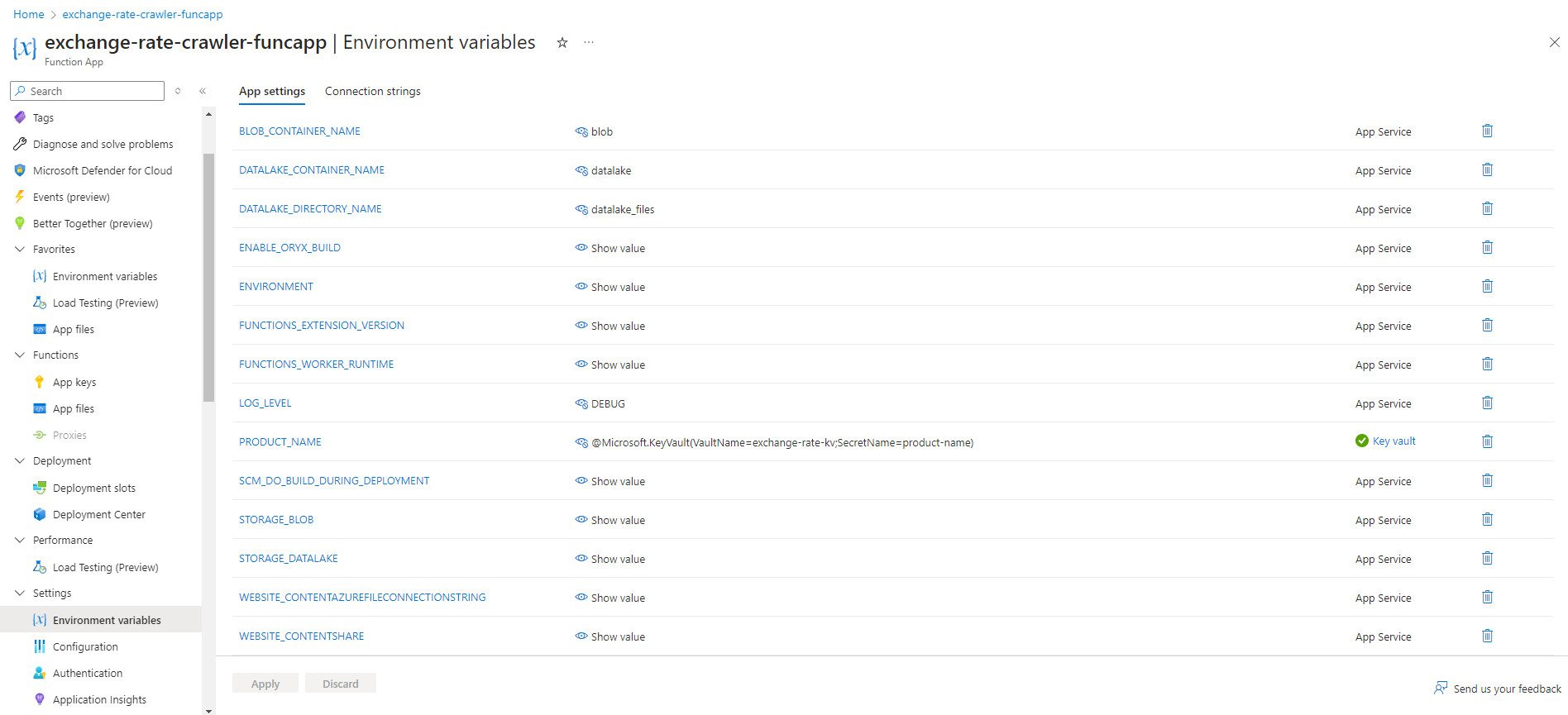Remove the ENVIRONMENT app setting
The height and width of the screenshot is (715, 1568).
(1487, 286)
